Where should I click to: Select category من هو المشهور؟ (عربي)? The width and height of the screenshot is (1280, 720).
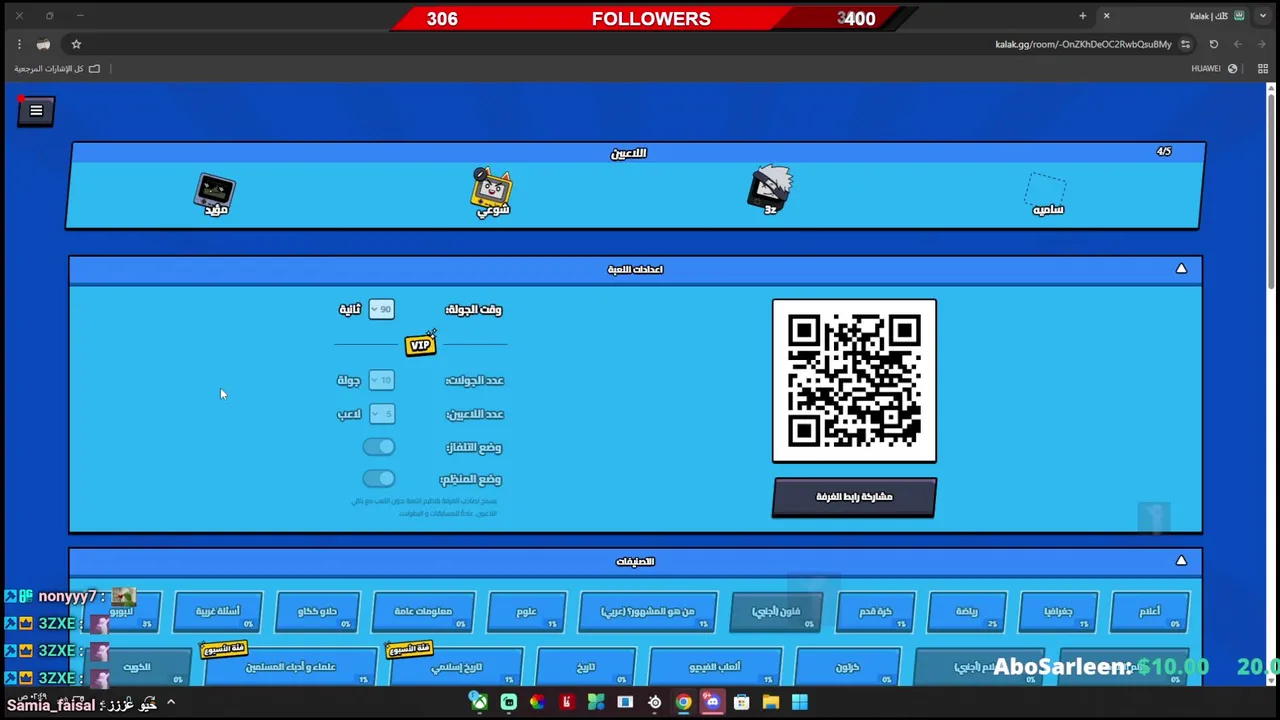pos(647,612)
